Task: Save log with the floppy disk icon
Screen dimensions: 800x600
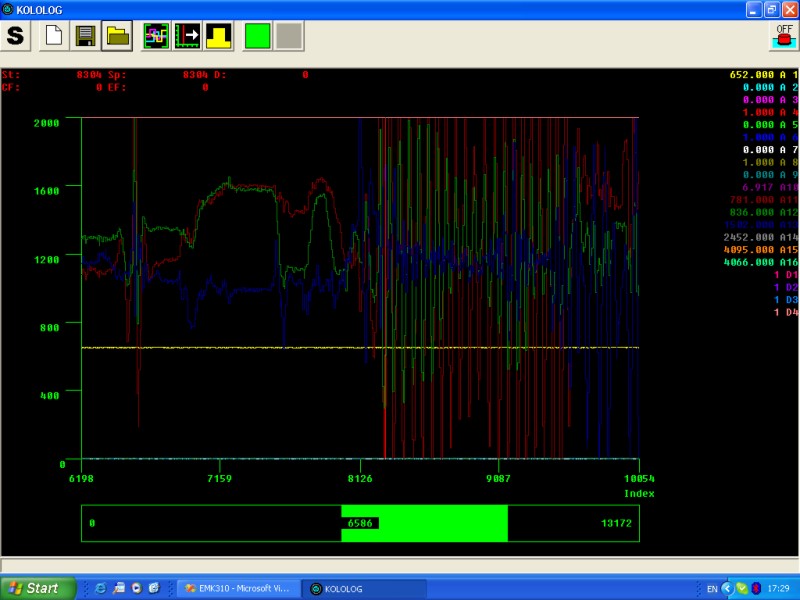Action: [x=85, y=36]
